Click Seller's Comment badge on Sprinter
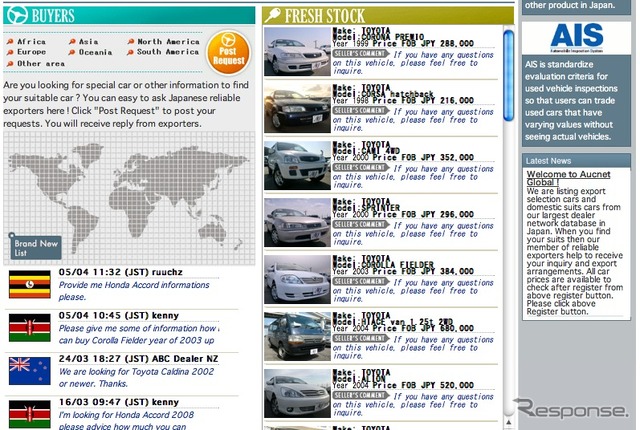The image size is (640, 430). click(360, 224)
